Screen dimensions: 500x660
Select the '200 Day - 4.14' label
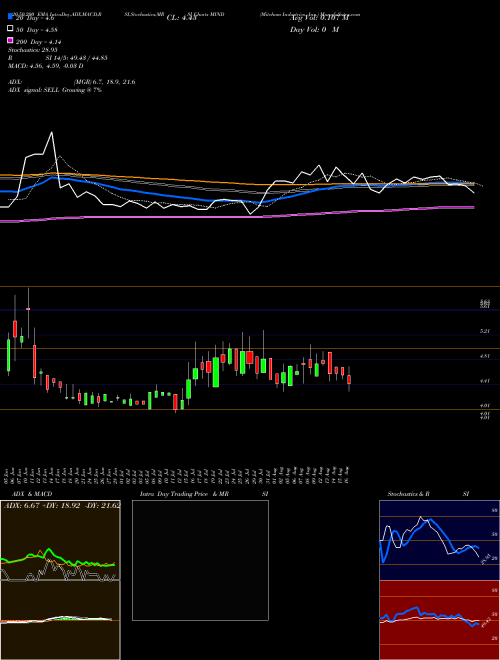(39, 42)
